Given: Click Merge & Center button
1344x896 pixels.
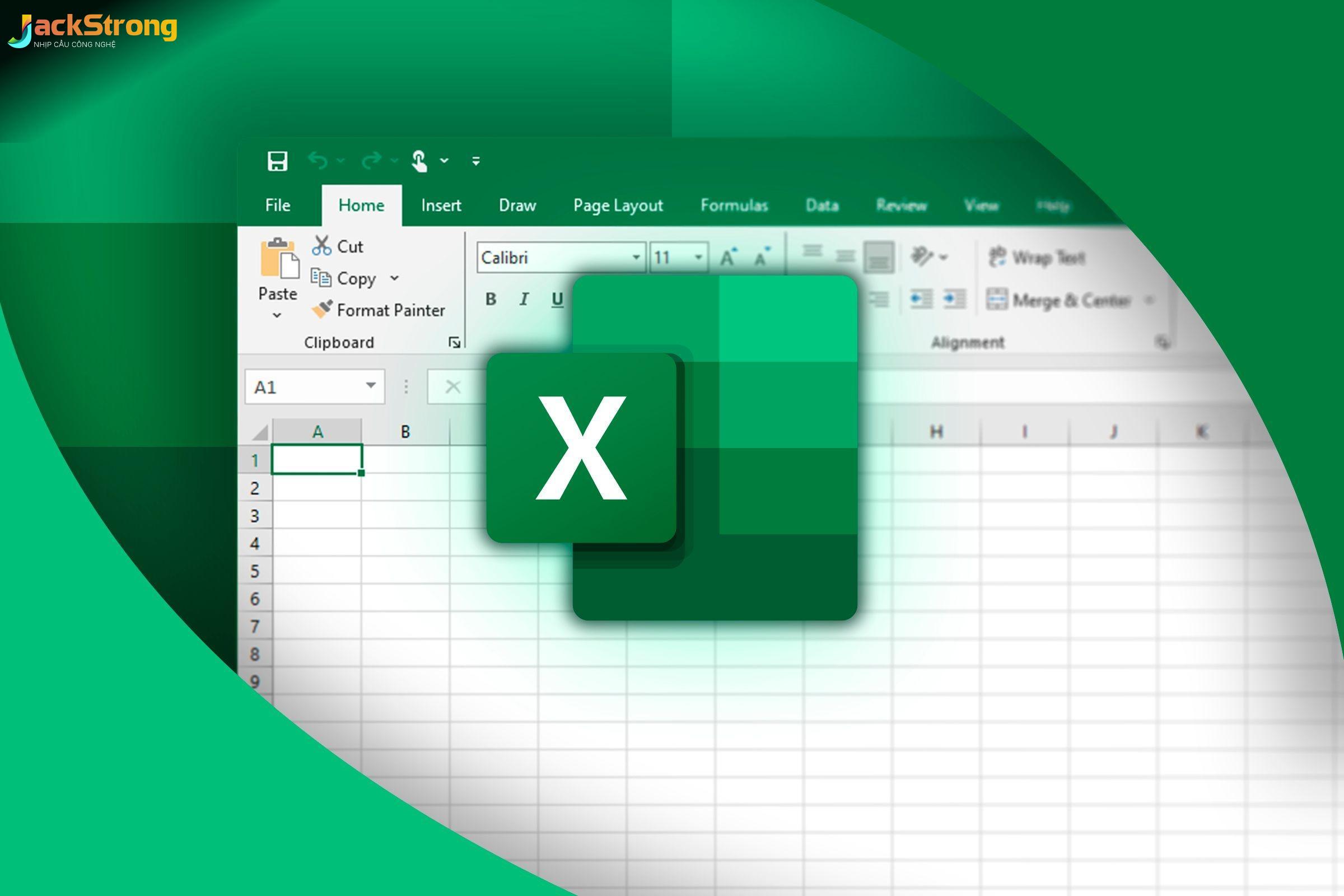Looking at the screenshot, I should 1059,300.
